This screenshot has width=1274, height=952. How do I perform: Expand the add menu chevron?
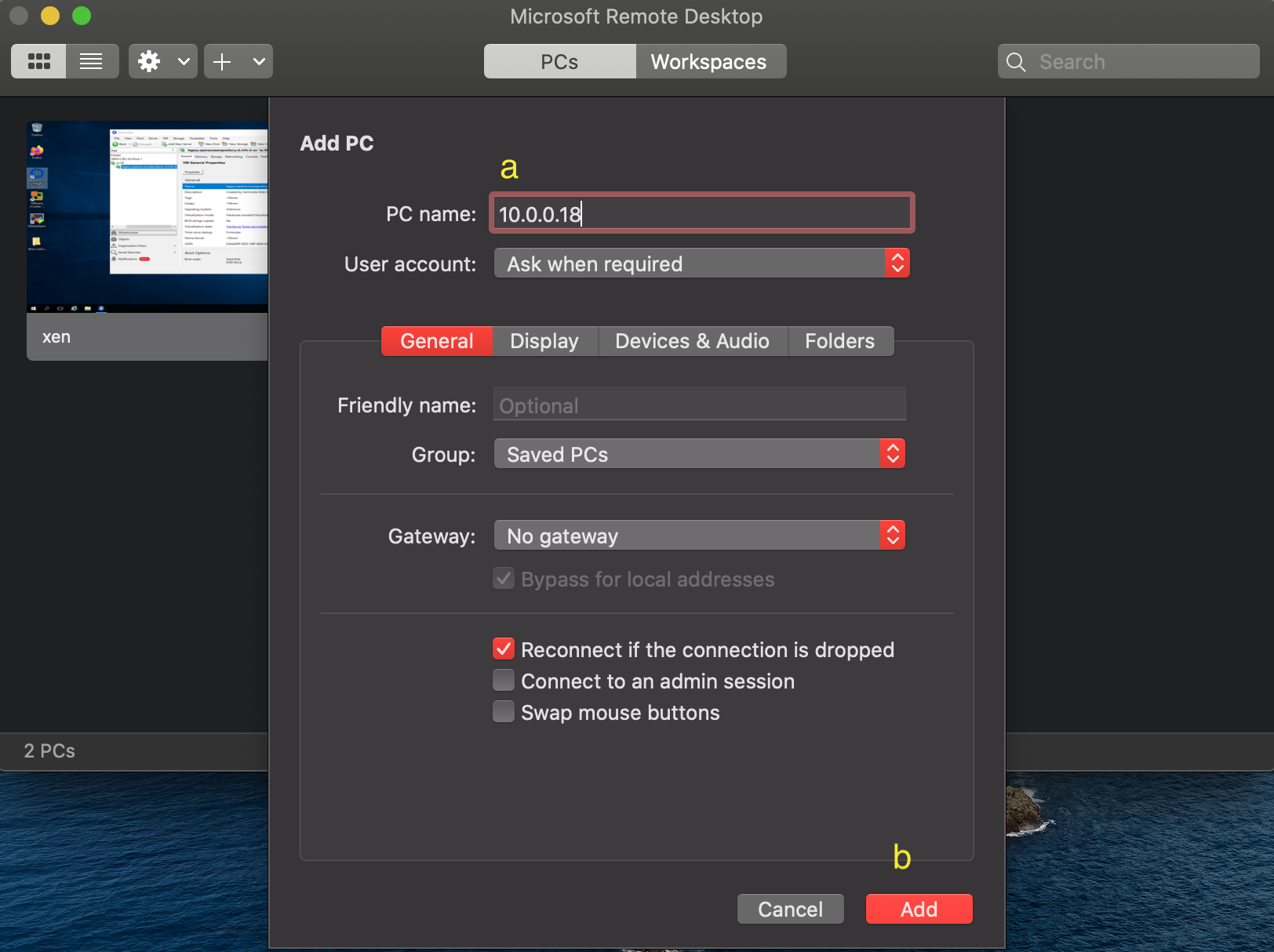(259, 61)
